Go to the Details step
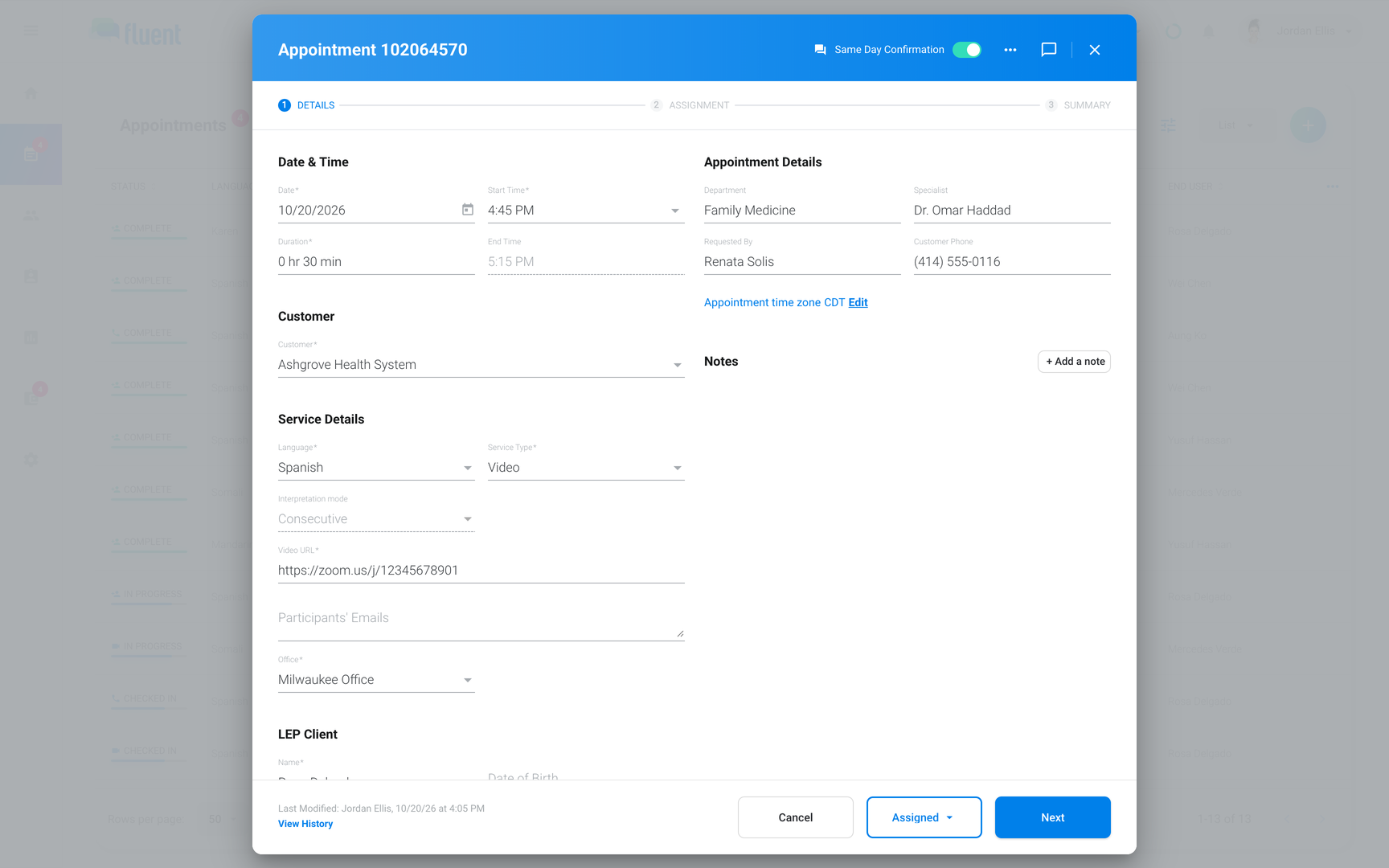 (x=306, y=105)
